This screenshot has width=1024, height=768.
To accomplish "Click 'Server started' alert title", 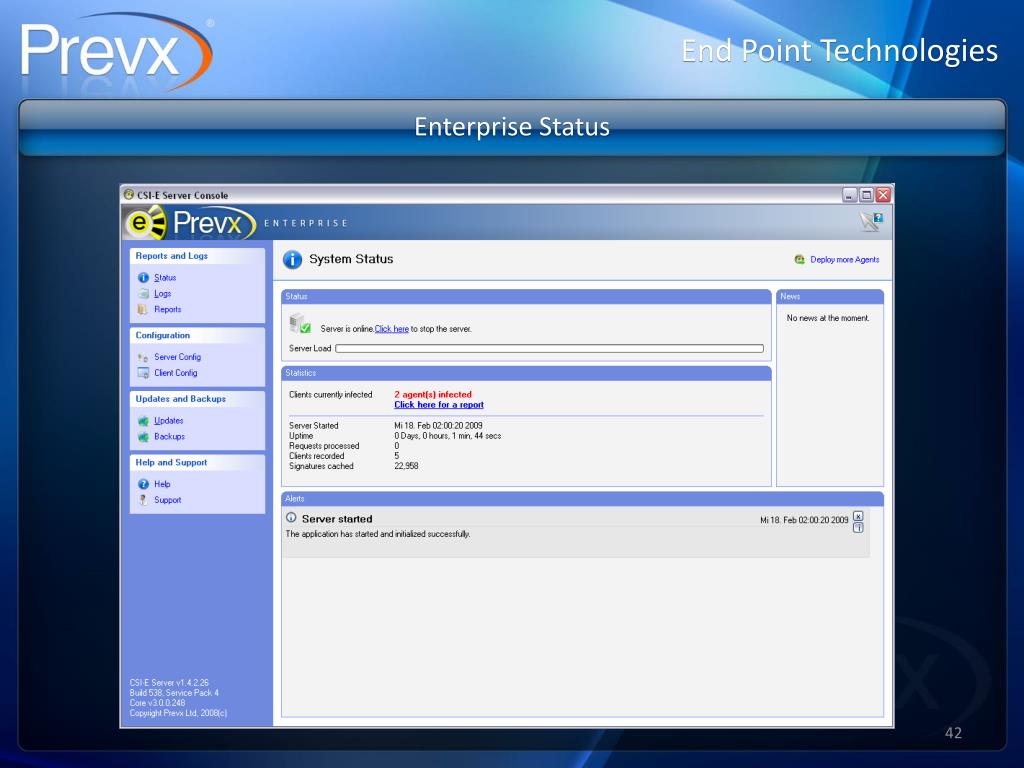I will (x=337, y=519).
